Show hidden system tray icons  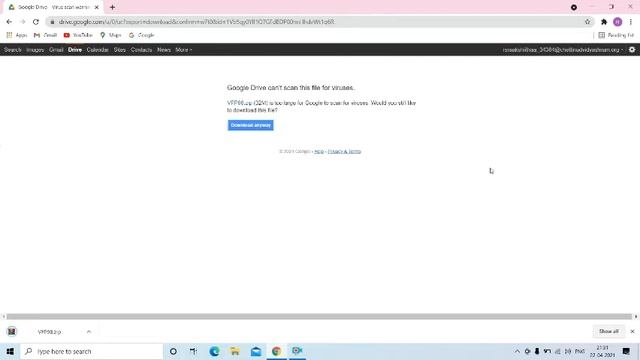point(517,351)
